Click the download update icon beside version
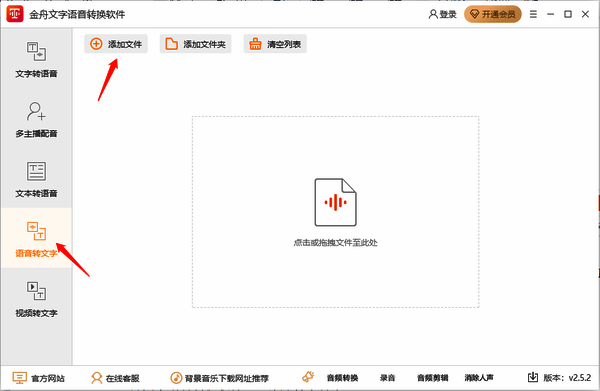600x391 pixels. [x=533, y=378]
